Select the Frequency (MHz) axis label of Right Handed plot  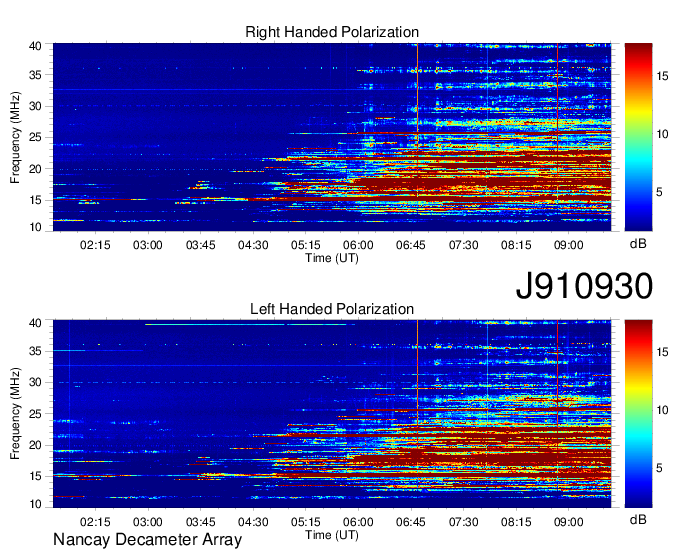pos(15,137)
